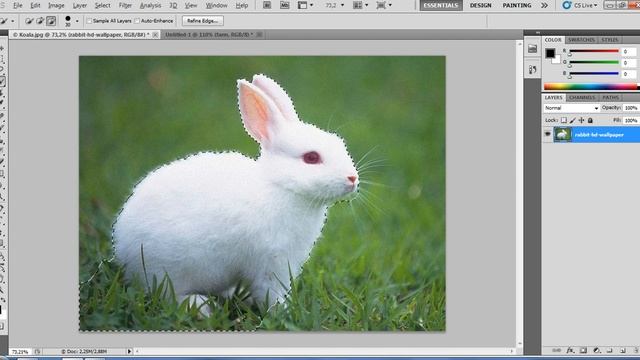Add a layer style with fx icon
This screenshot has height=360, width=640.
570,351
